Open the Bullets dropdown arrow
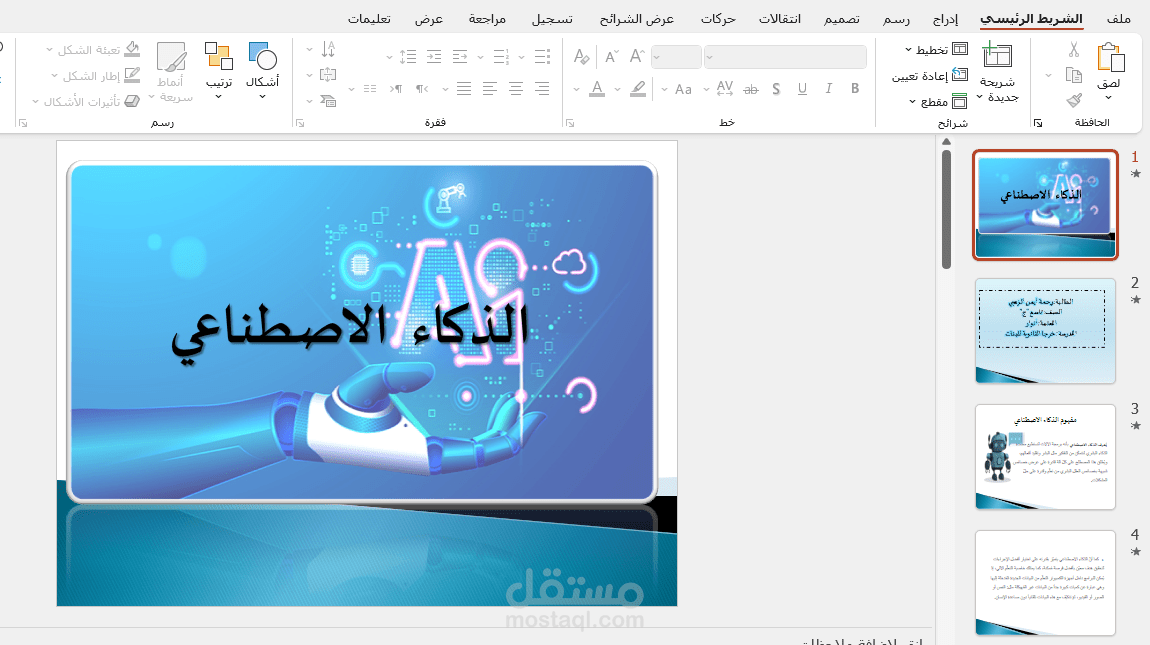The image size is (1150, 645). 521,57
